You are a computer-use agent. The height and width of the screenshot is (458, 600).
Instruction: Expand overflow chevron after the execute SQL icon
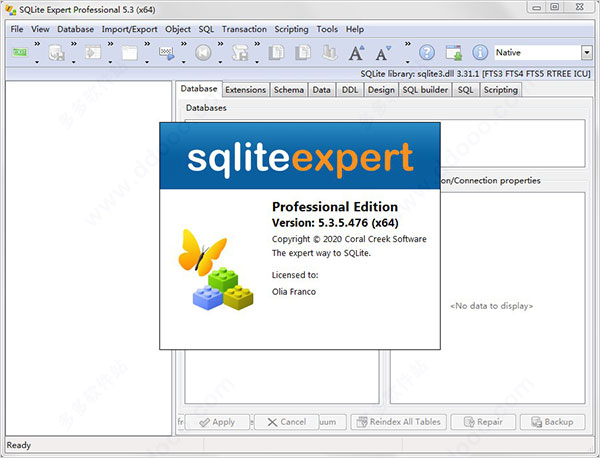184,44
